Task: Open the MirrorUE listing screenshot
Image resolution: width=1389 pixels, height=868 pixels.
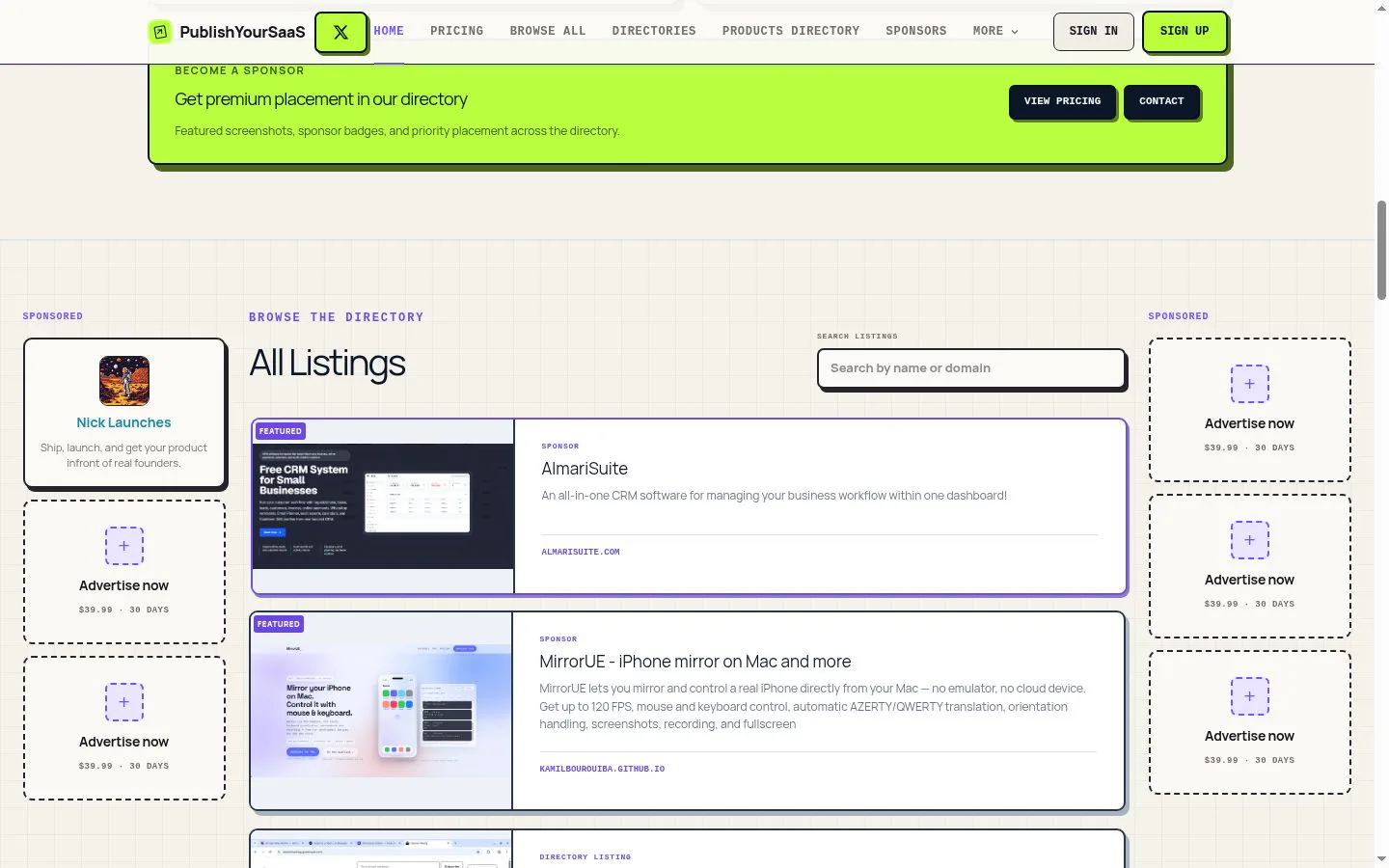Action: pyautogui.click(x=381, y=711)
